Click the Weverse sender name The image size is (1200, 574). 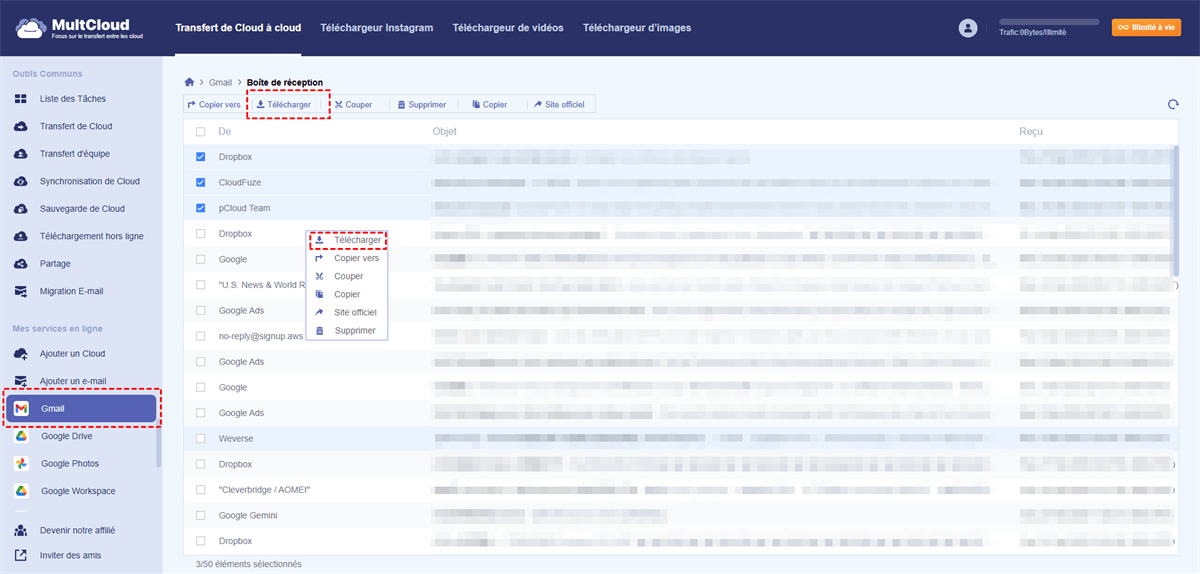(x=236, y=439)
